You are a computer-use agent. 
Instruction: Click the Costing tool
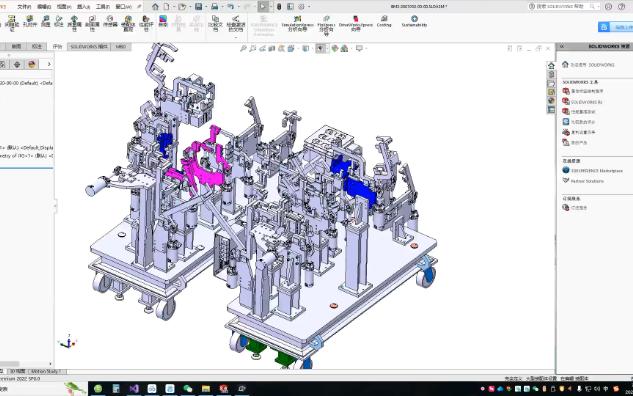[384, 21]
